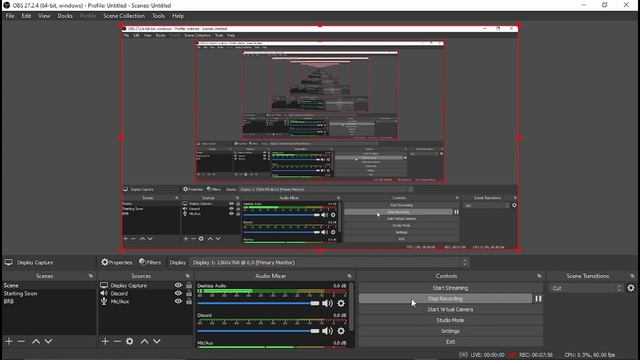This screenshot has width=640, height=360.
Task: Open the Docks menu
Action: pyautogui.click(x=65, y=16)
